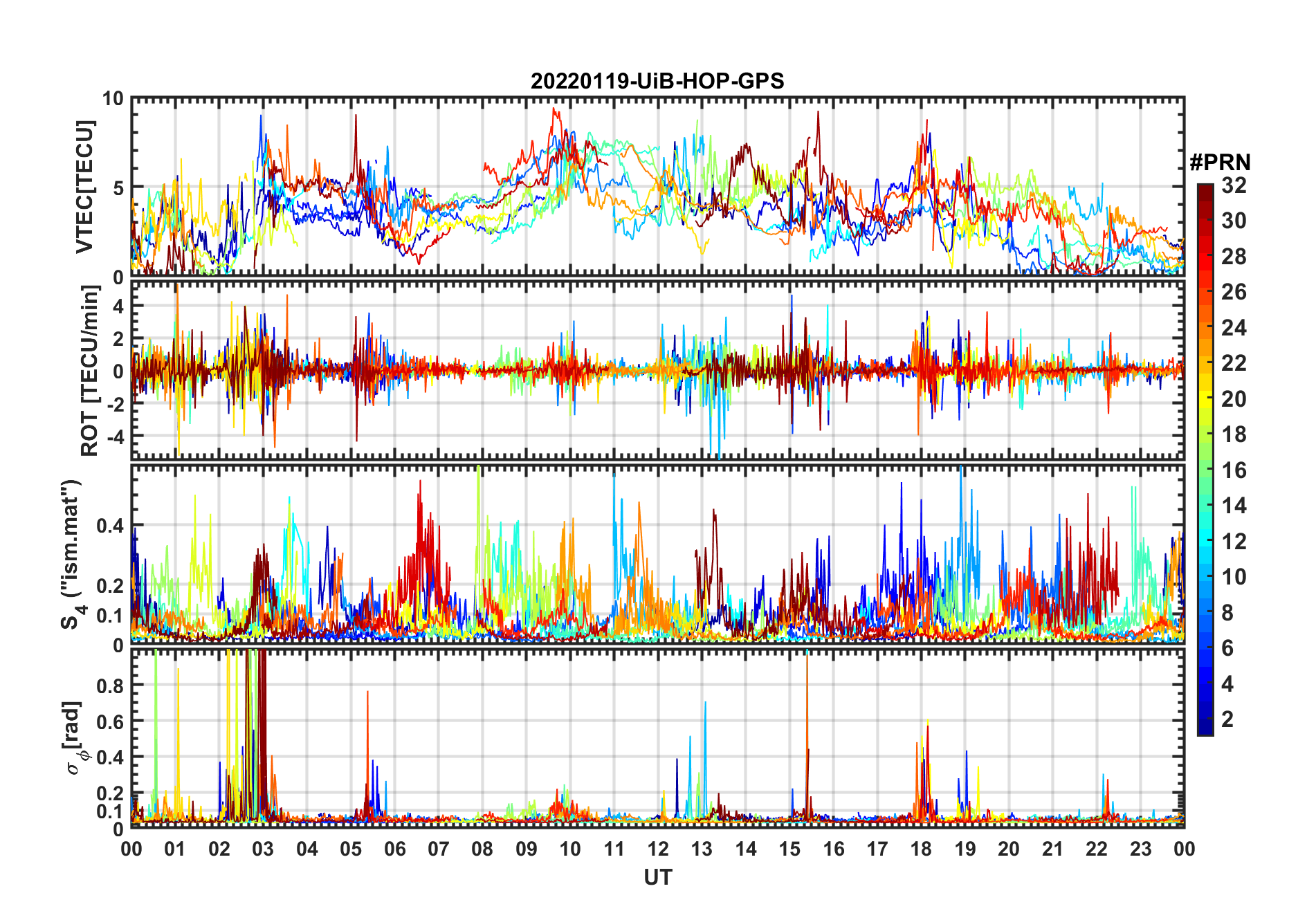Click x-axis hour tick "01"
The height and width of the screenshot is (920, 1316).
pos(175,849)
